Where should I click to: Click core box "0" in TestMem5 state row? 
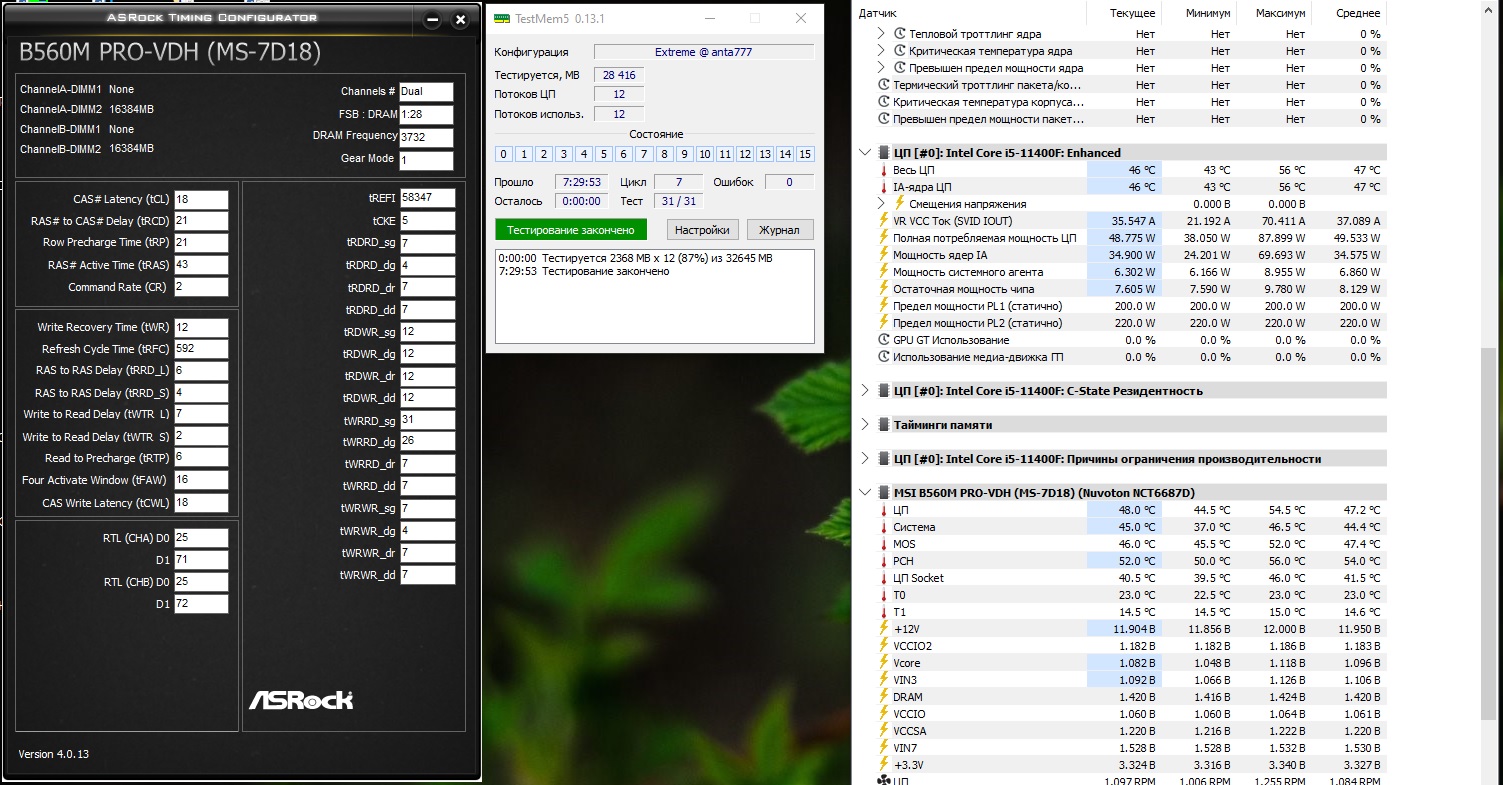click(x=504, y=154)
